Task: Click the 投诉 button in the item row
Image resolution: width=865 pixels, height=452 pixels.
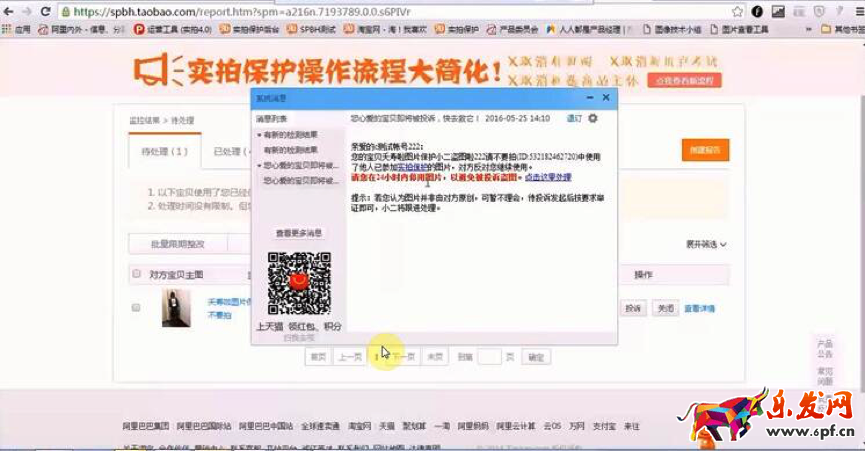Action: 633,309
